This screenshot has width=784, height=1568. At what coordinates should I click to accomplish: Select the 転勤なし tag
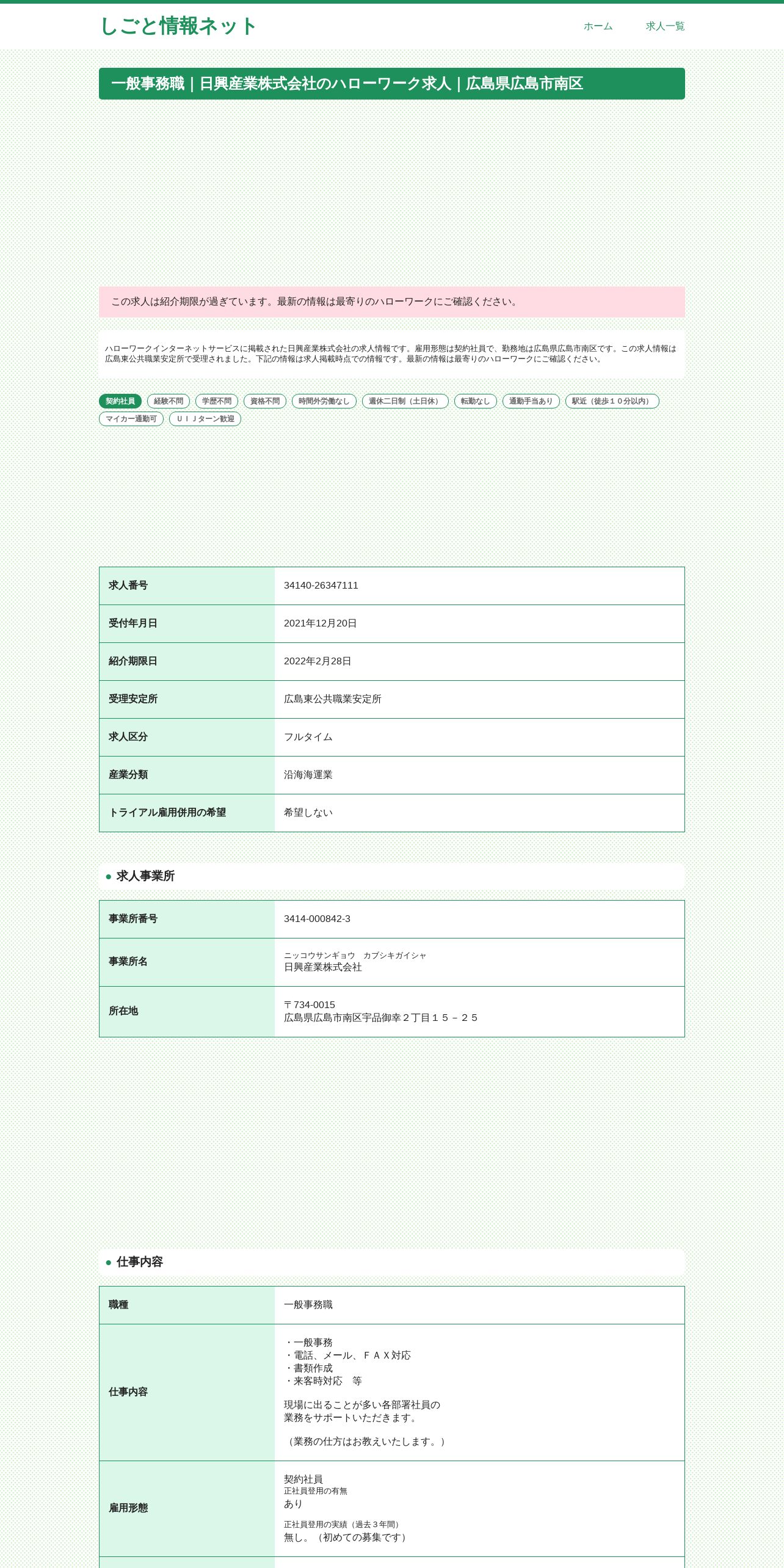click(476, 401)
